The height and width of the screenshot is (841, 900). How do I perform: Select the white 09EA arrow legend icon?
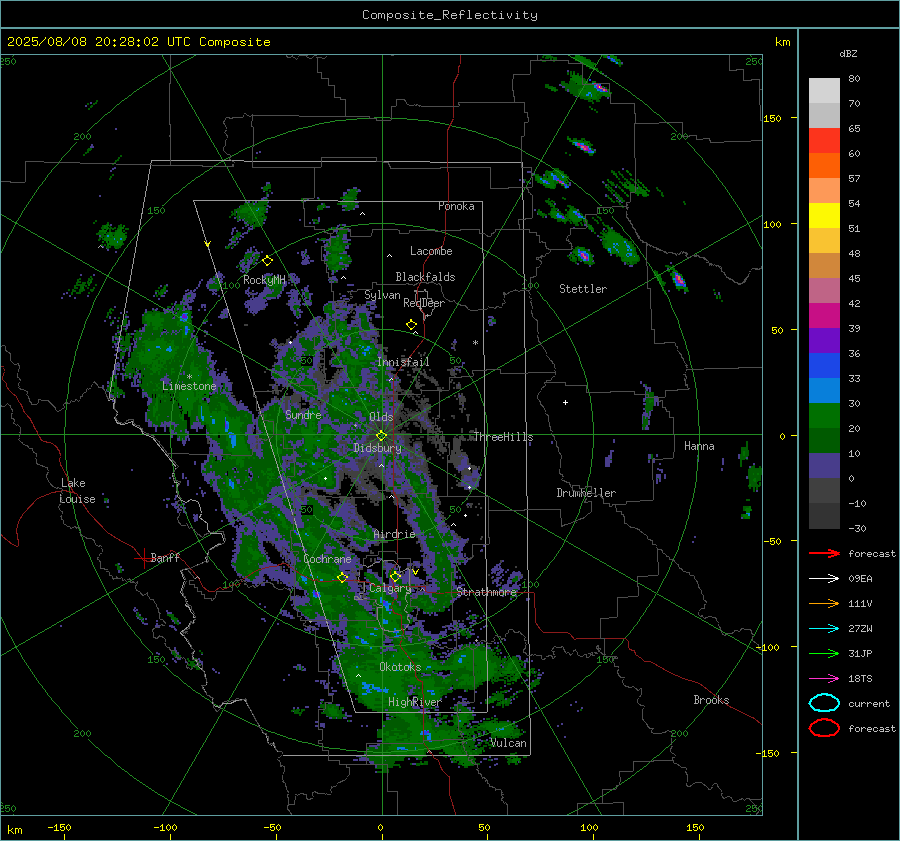[x=824, y=578]
